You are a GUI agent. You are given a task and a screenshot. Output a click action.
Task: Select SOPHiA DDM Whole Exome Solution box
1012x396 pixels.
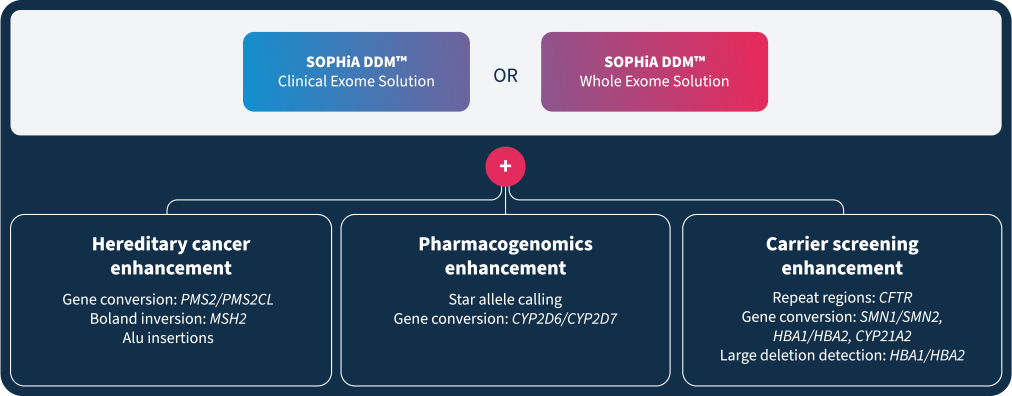[x=654, y=72]
